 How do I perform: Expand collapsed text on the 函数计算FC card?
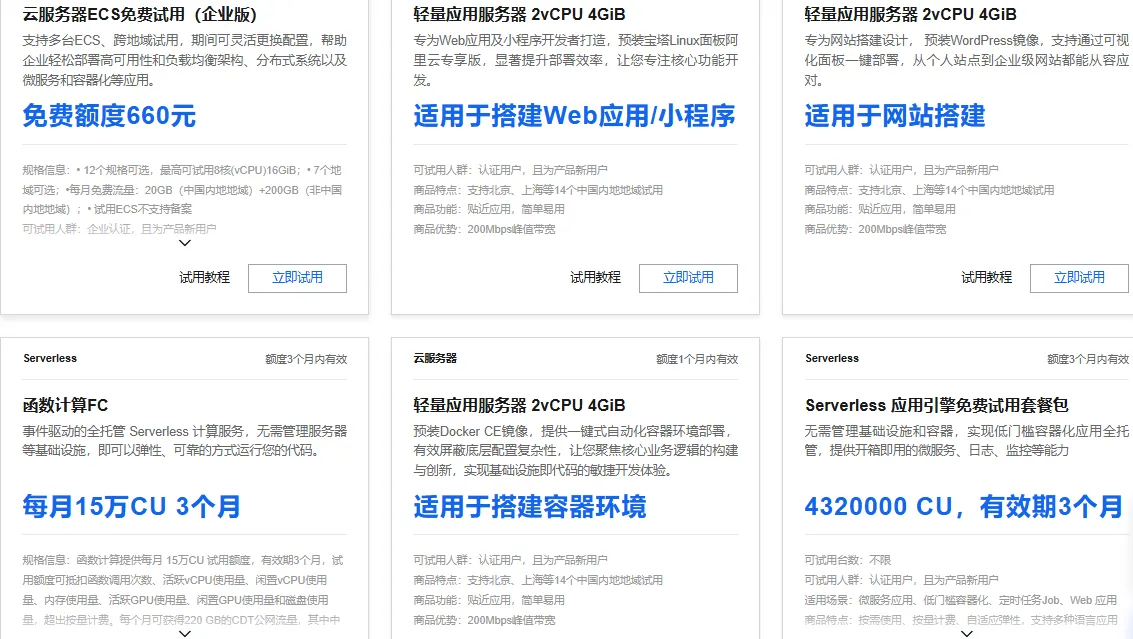click(184, 633)
